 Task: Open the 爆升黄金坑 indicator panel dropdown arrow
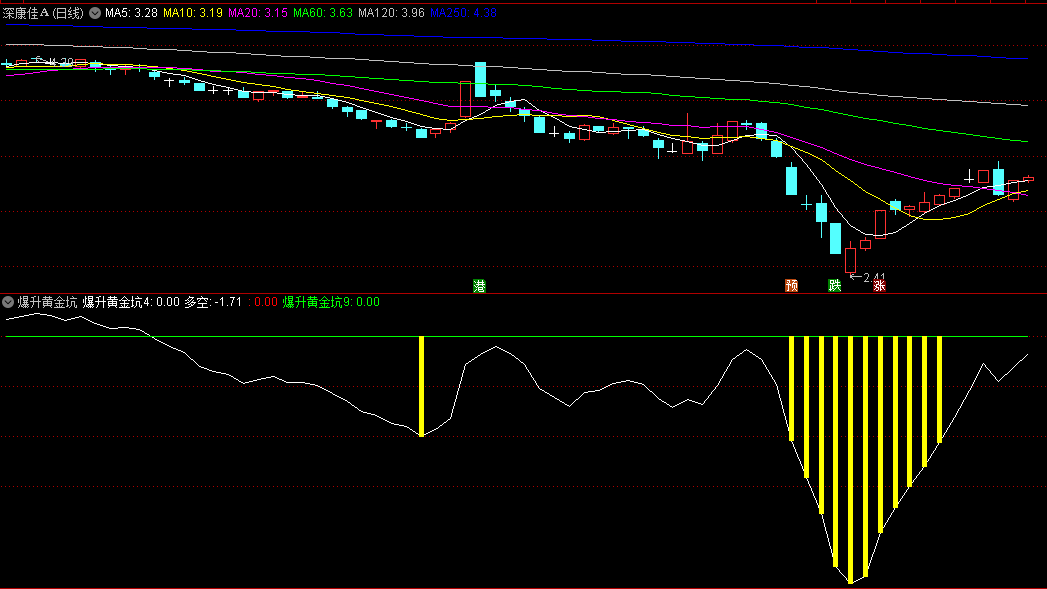tap(8, 301)
